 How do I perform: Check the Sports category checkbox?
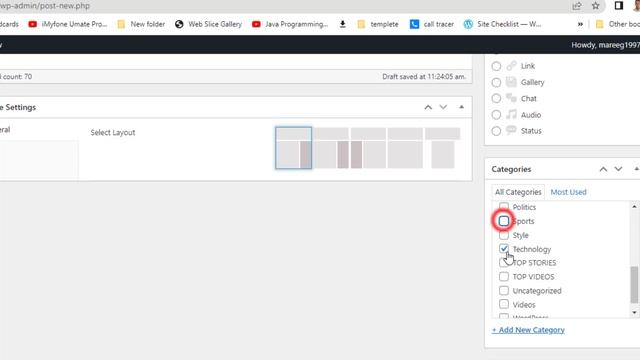coord(504,221)
